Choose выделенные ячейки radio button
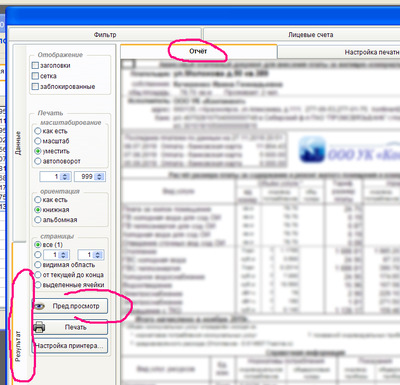 point(38,285)
